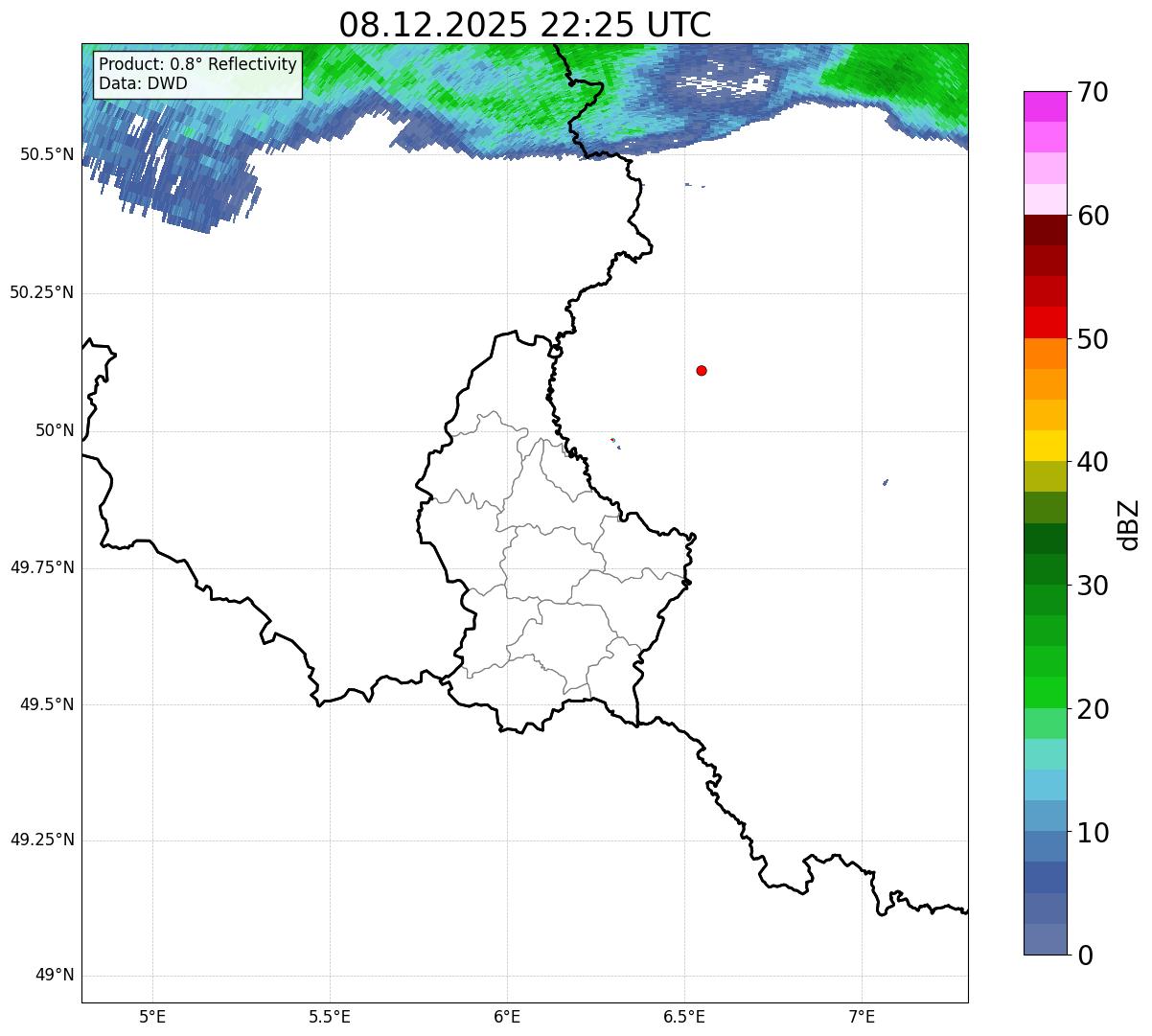Click the 50 colorbar tick value
1152x1036 pixels.
pos(1093,339)
